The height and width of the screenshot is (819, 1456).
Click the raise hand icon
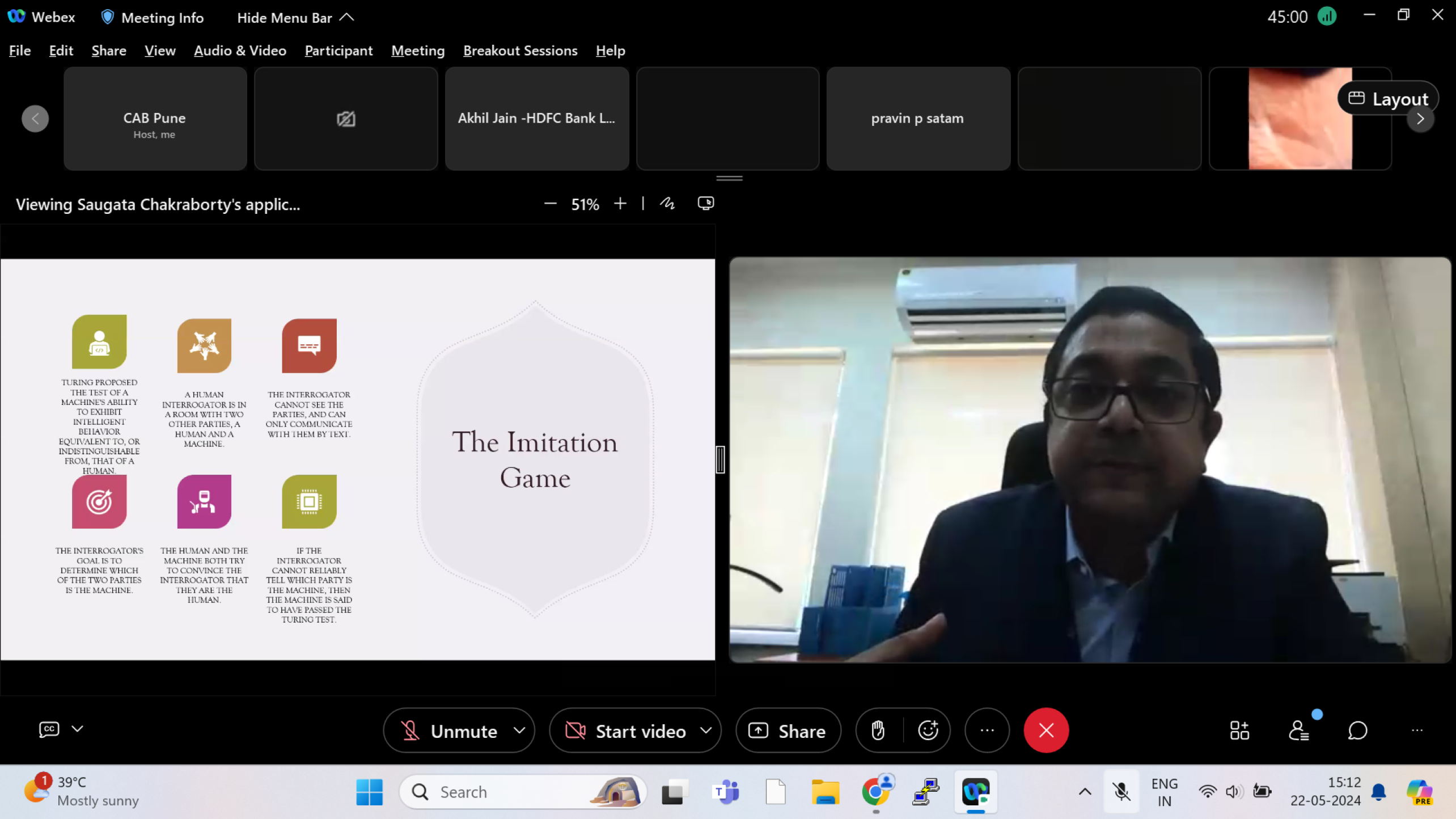click(x=878, y=731)
